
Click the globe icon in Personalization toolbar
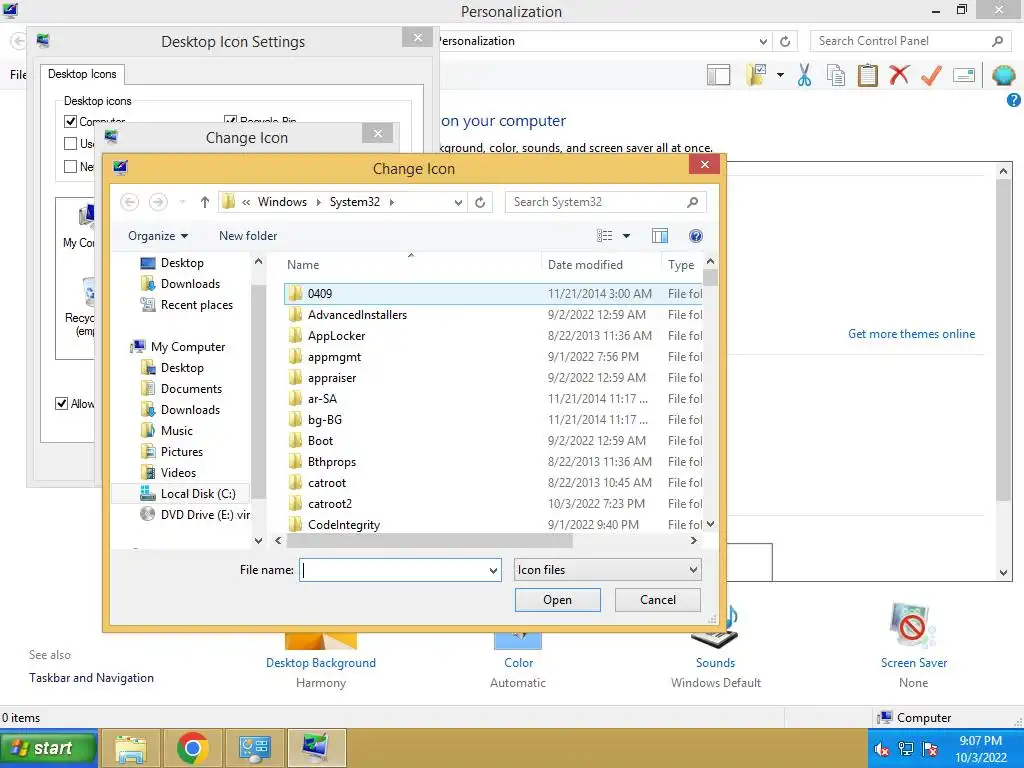click(x=1003, y=75)
